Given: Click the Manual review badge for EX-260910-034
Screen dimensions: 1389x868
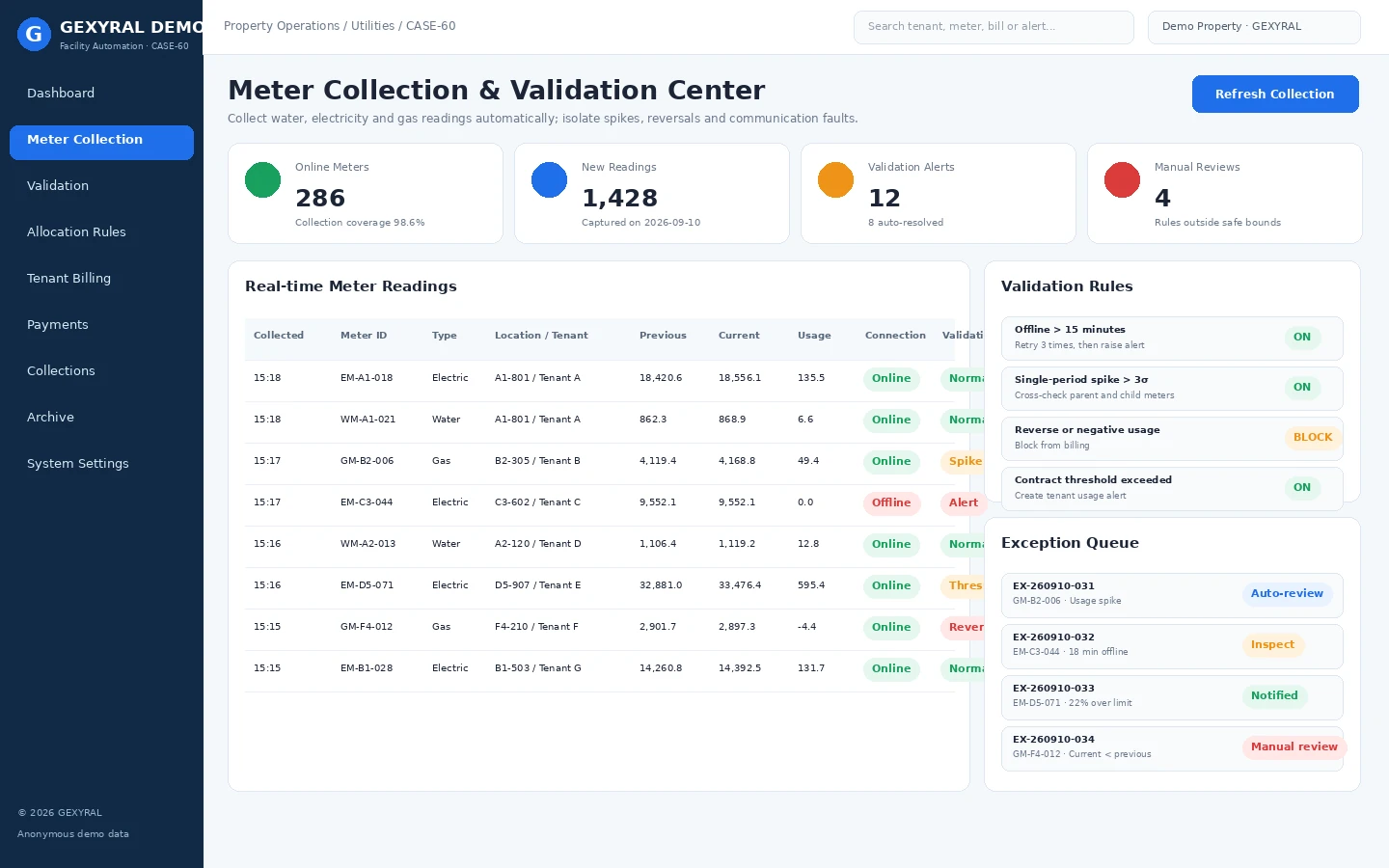Looking at the screenshot, I should (1294, 747).
